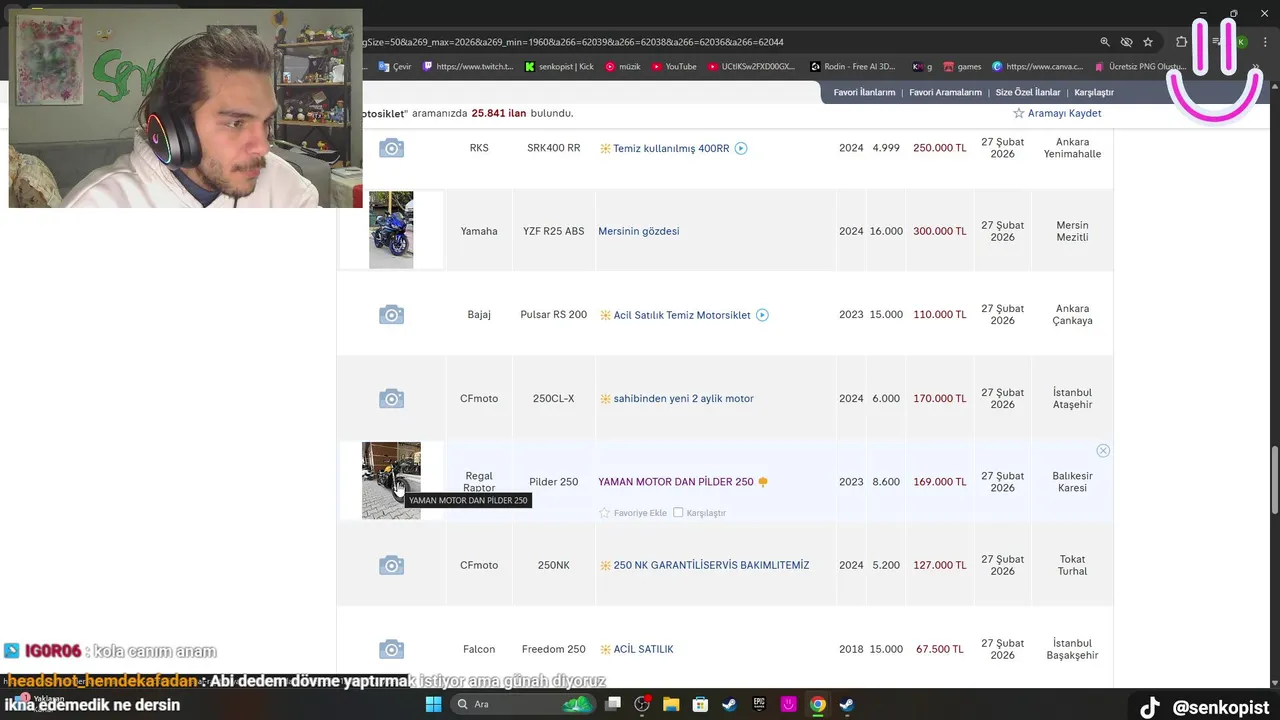Click the Aramayı Kaydet link
1280x720 pixels.
(x=1064, y=113)
